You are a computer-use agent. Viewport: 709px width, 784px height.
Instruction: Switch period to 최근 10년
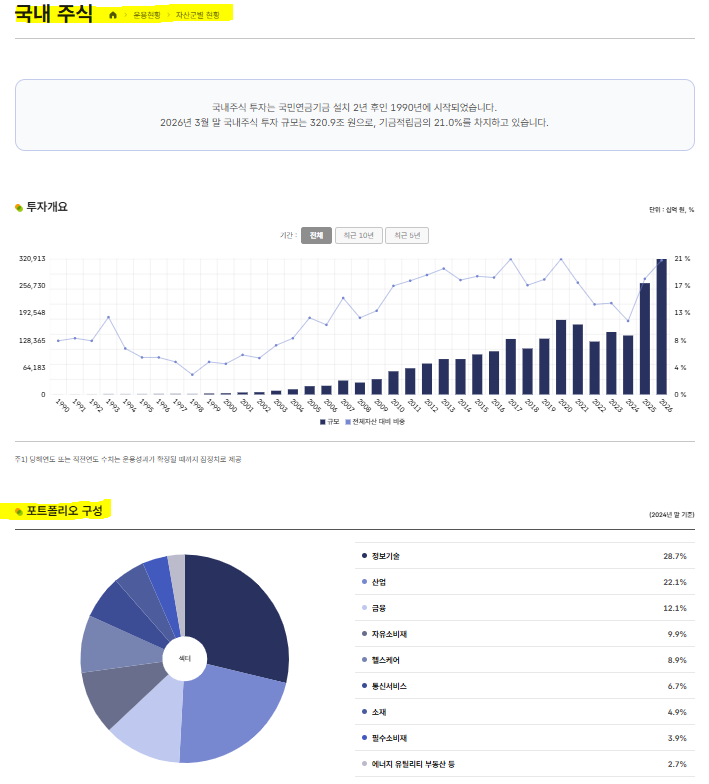click(358, 236)
